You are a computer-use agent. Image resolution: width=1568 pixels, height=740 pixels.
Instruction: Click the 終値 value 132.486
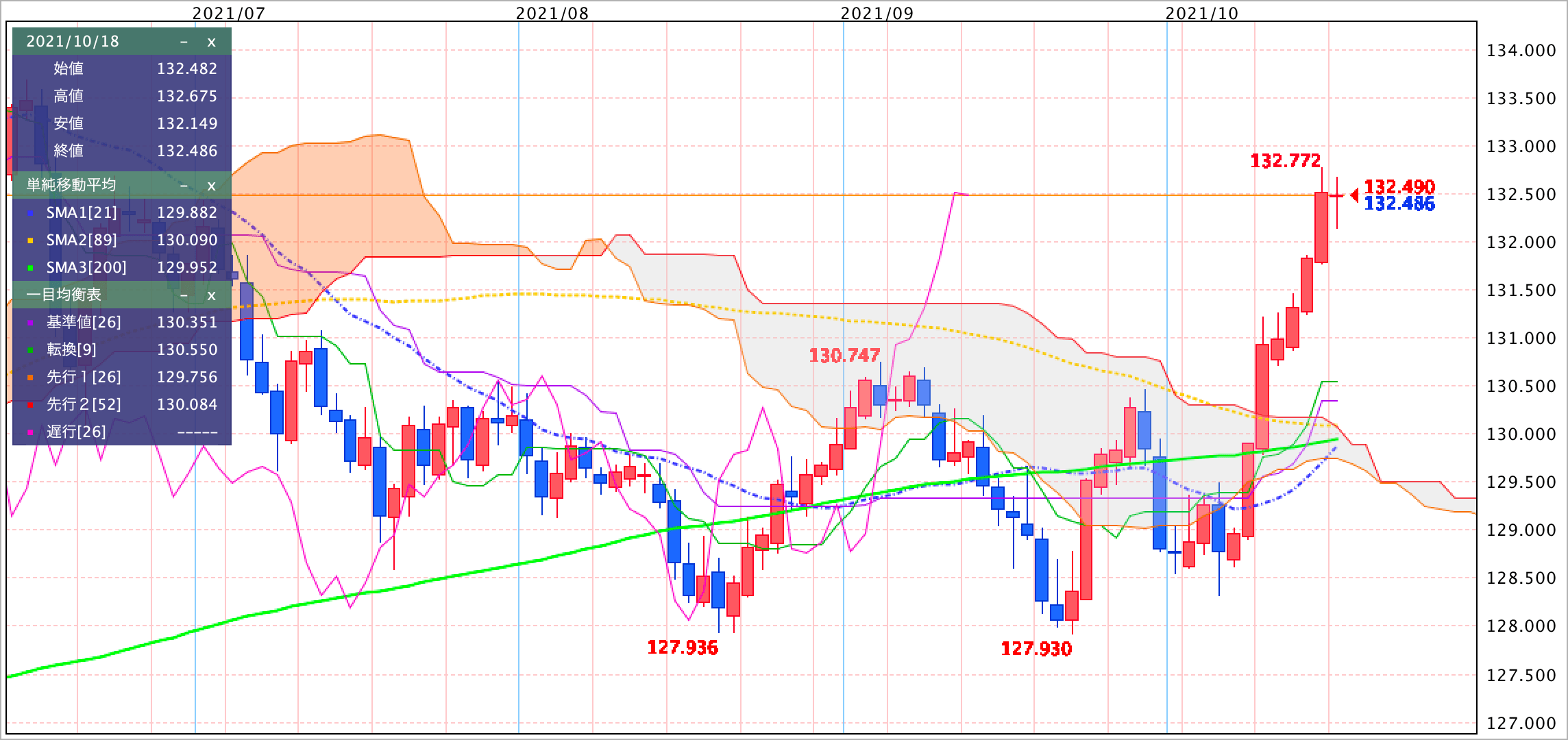pyautogui.click(x=187, y=151)
